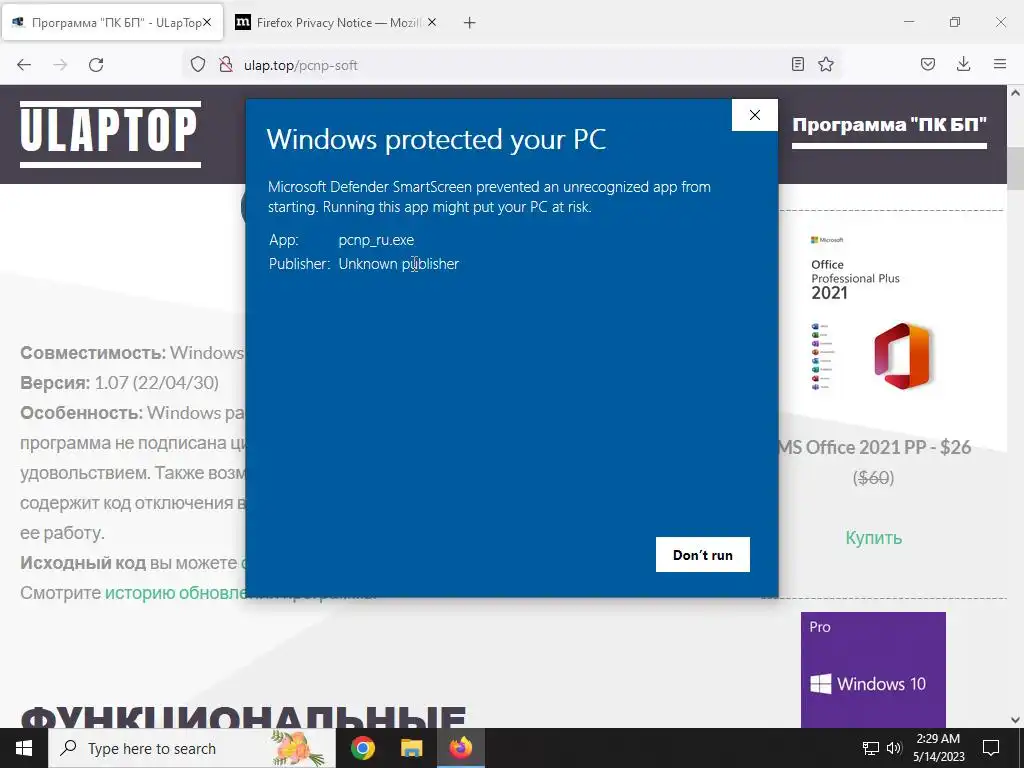The width and height of the screenshot is (1024, 768).
Task: Click the scrollbar down arrow
Action: tap(1015, 720)
